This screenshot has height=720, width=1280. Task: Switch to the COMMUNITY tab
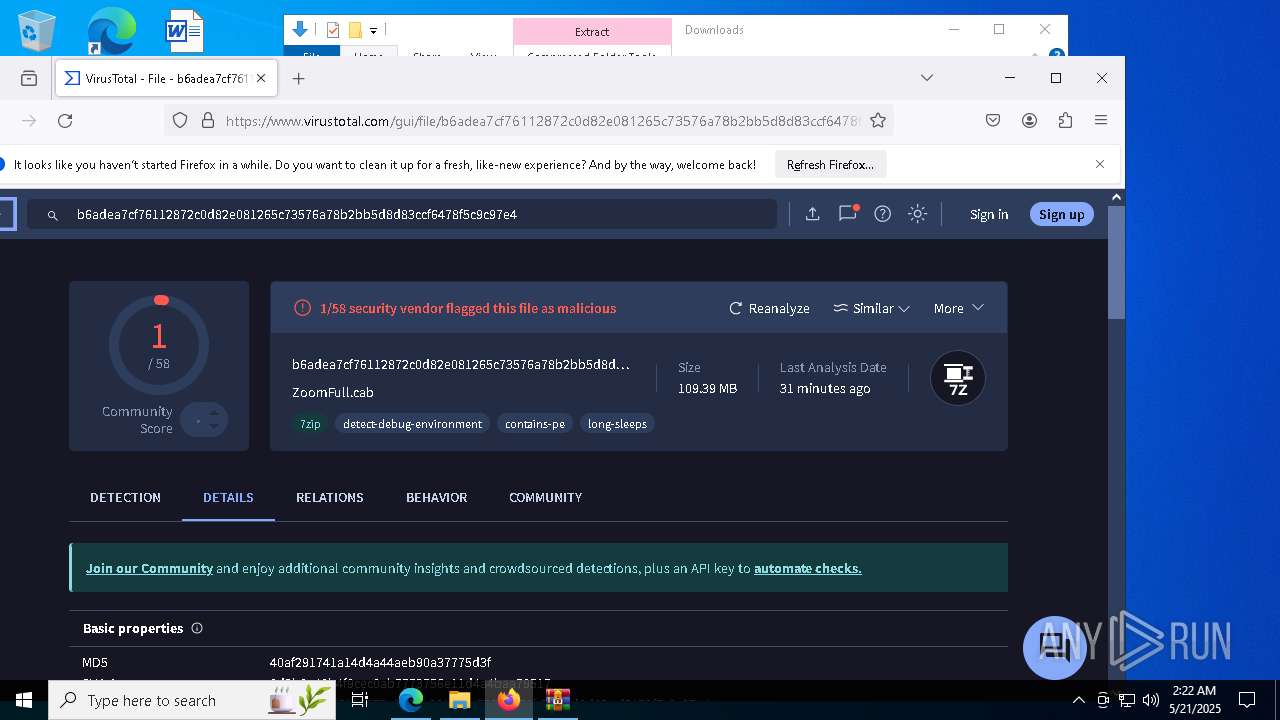545,497
